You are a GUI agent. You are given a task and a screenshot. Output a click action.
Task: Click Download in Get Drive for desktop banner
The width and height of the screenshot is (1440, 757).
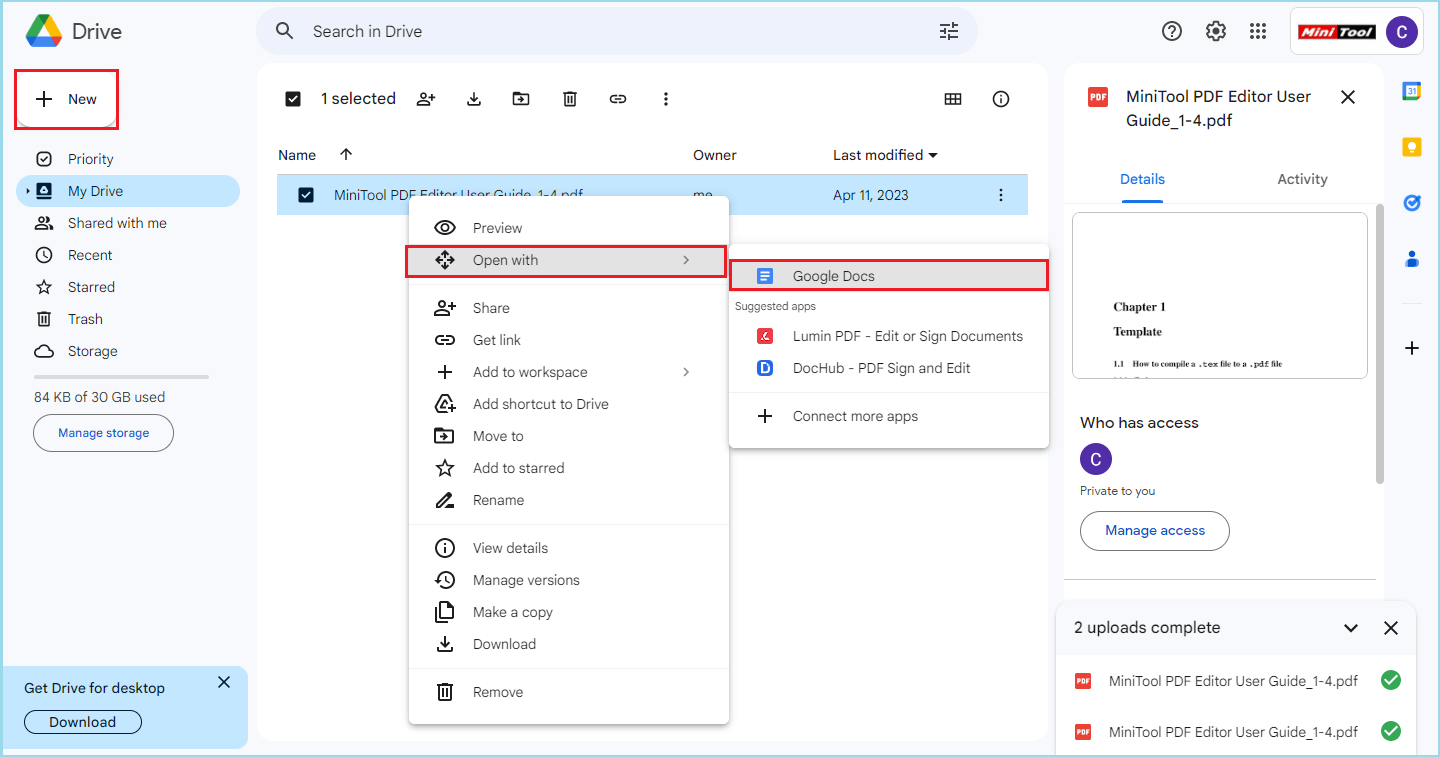[83, 722]
